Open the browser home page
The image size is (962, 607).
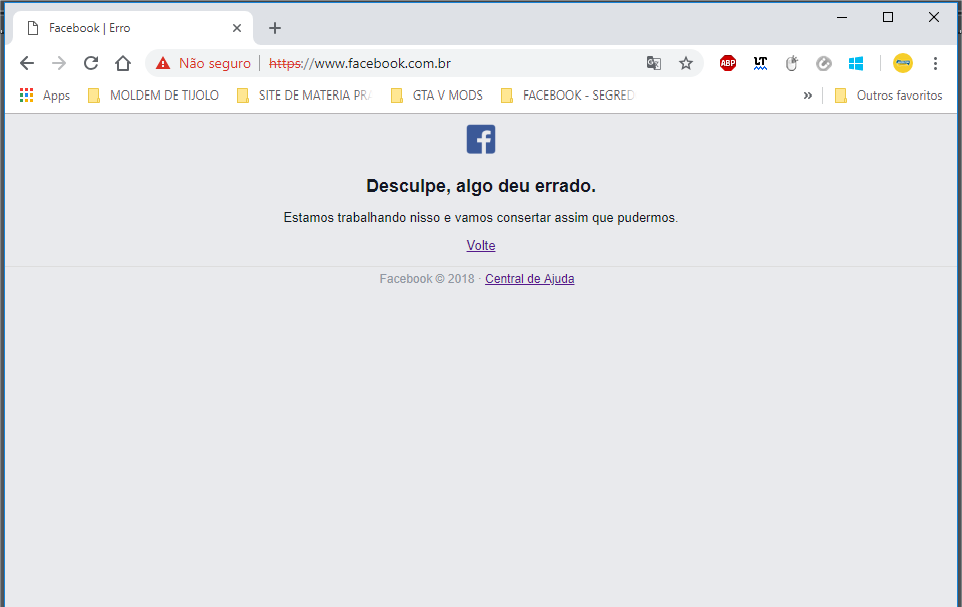point(123,63)
